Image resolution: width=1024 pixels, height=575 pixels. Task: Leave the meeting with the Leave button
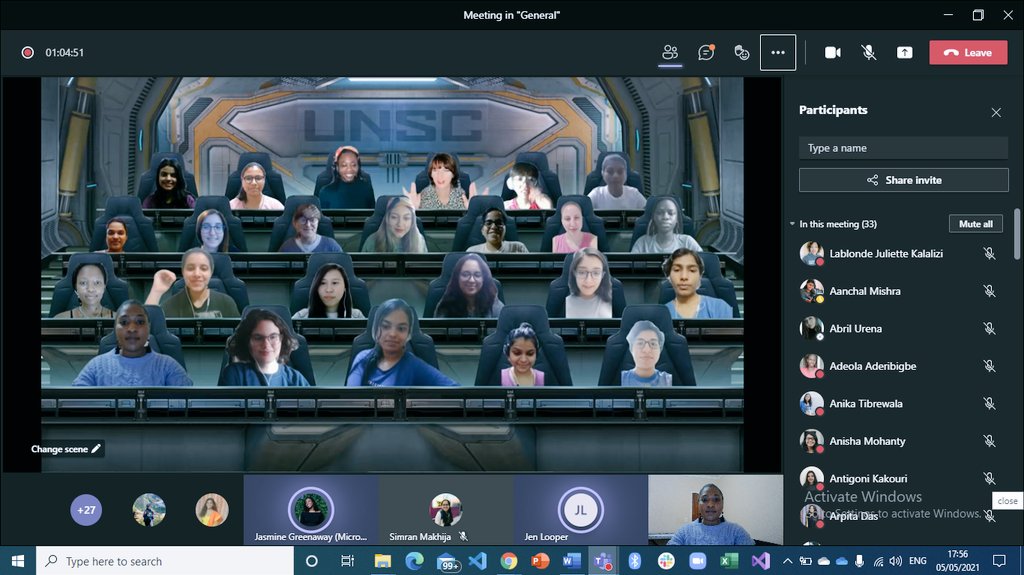(x=968, y=52)
